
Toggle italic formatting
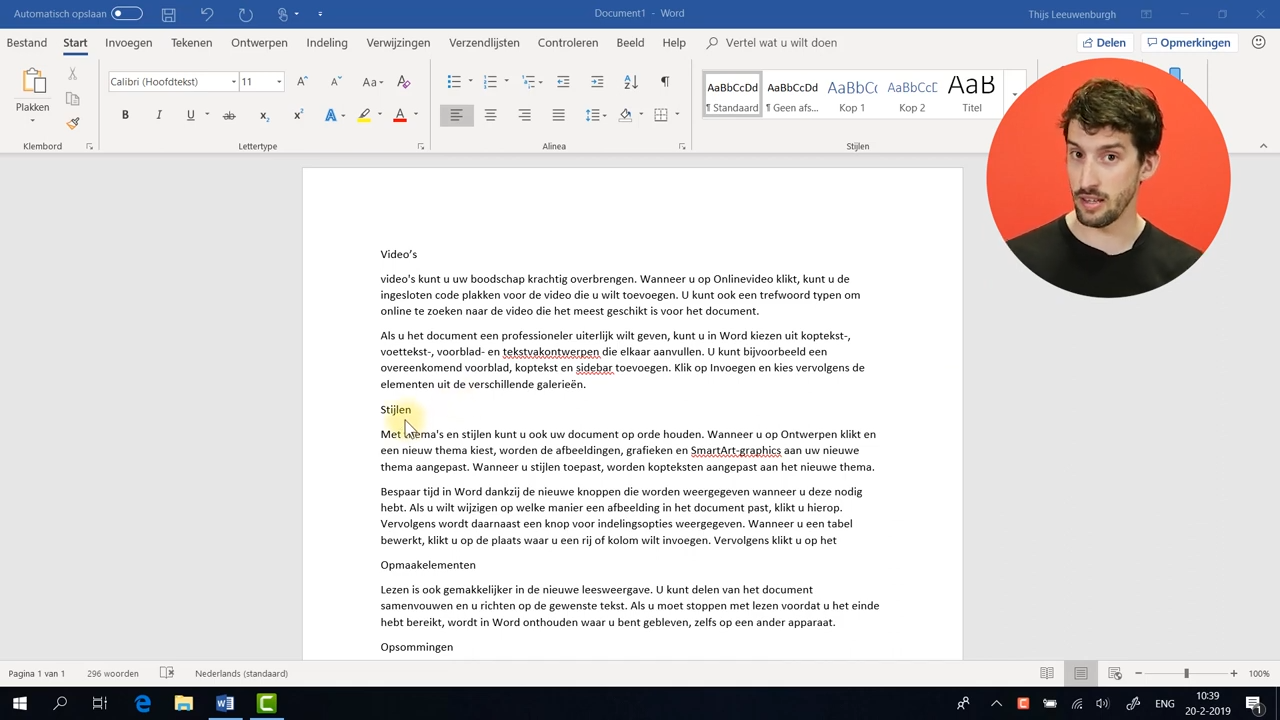coord(158,115)
